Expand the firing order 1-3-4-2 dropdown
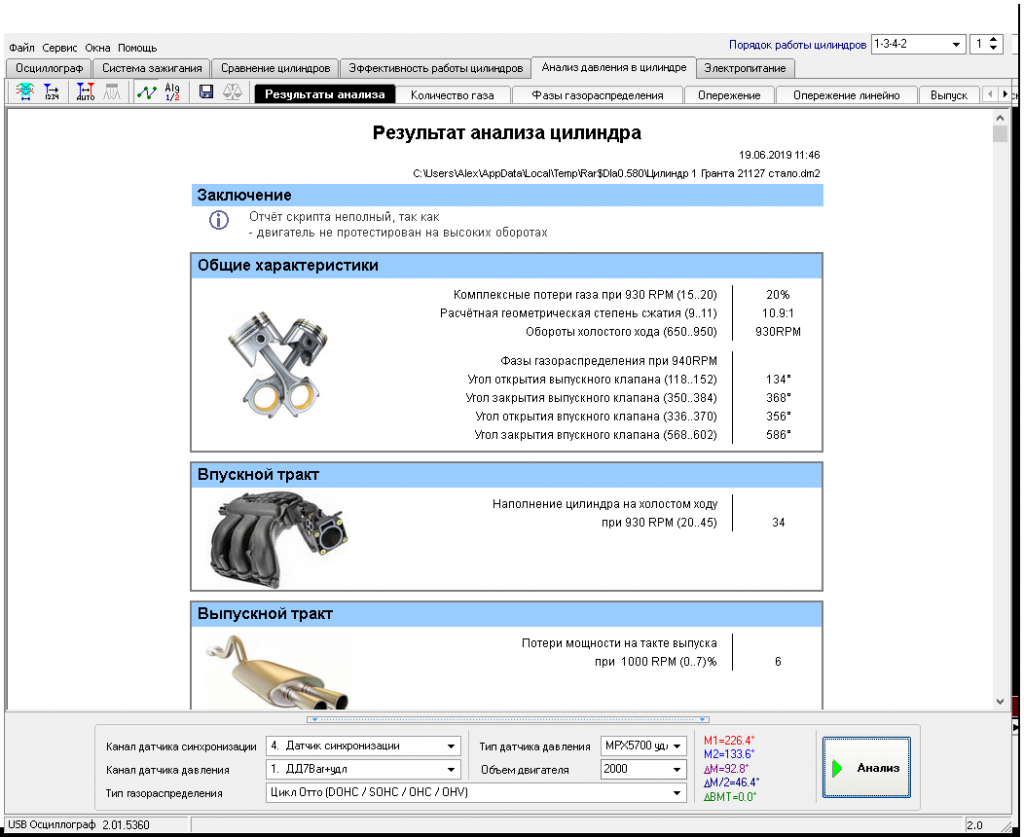 pyautogui.click(x=955, y=44)
